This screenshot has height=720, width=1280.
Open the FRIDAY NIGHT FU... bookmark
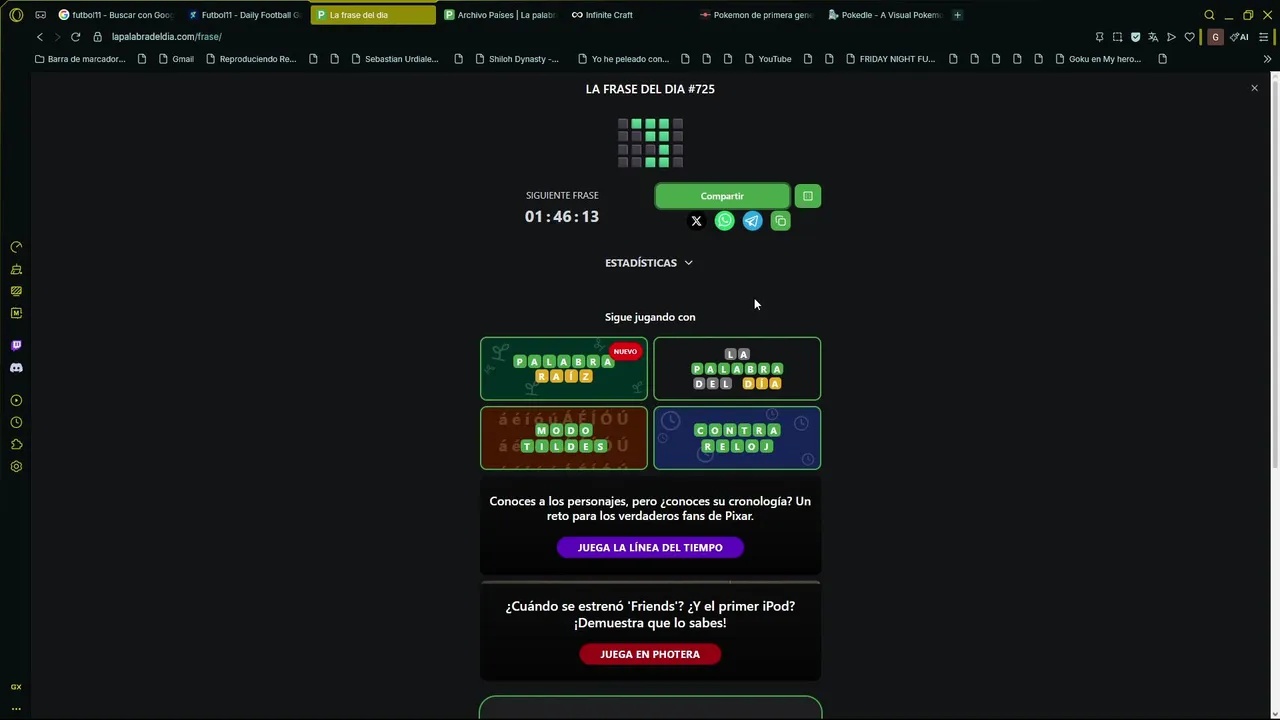point(890,59)
